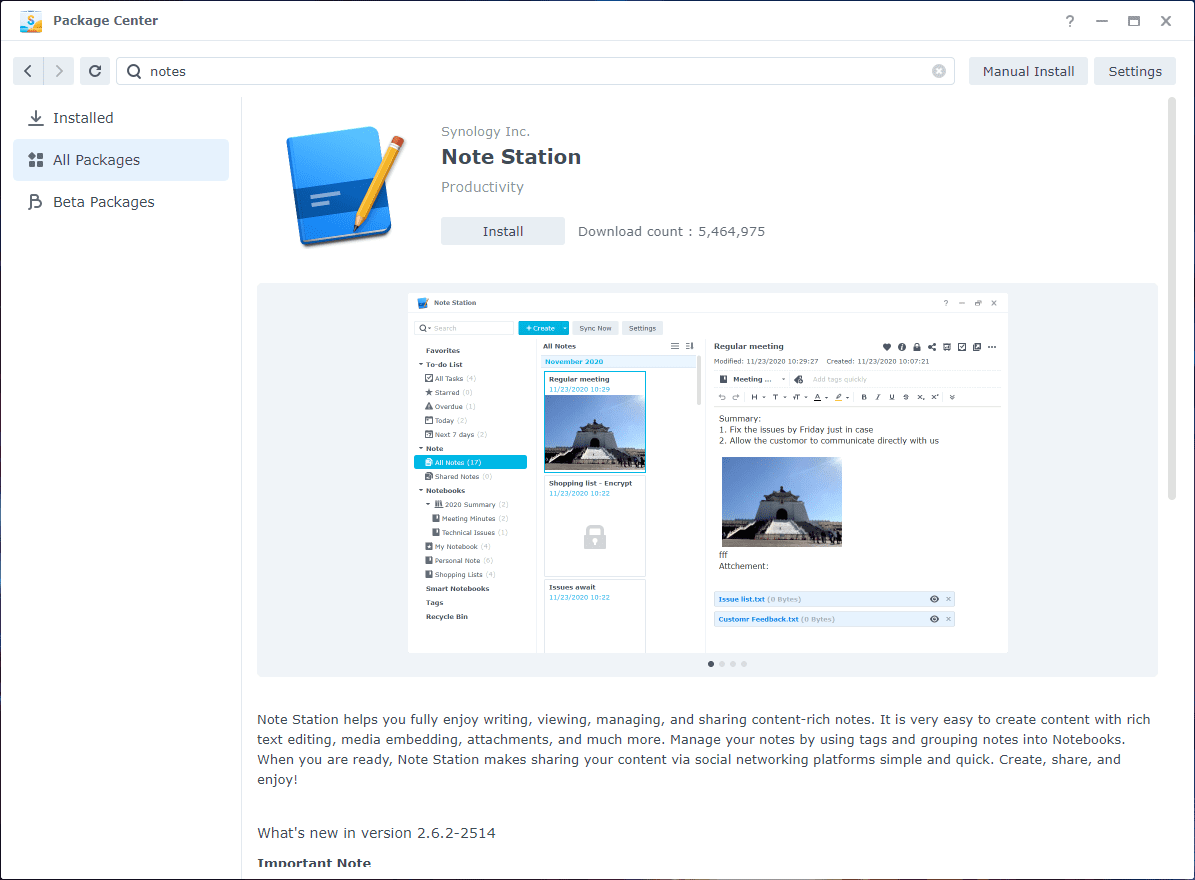Image resolution: width=1195 pixels, height=880 pixels.
Task: Click the Installed download icon
Action: click(35, 118)
